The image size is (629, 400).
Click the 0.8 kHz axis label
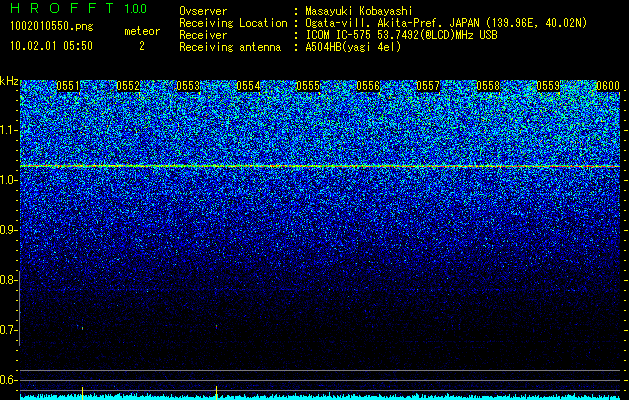point(8,280)
